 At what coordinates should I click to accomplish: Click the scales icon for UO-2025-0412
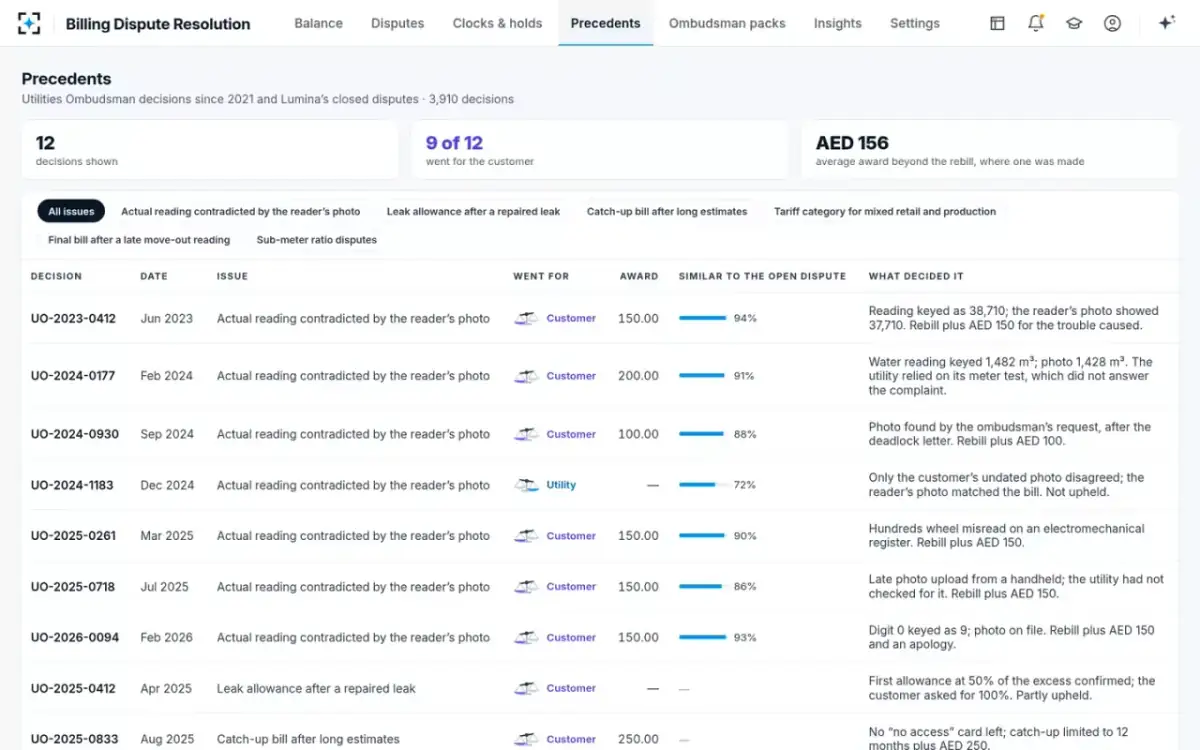click(526, 688)
